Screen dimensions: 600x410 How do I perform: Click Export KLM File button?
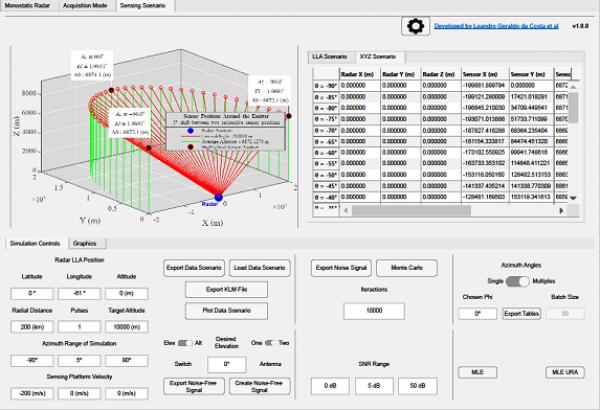226,289
